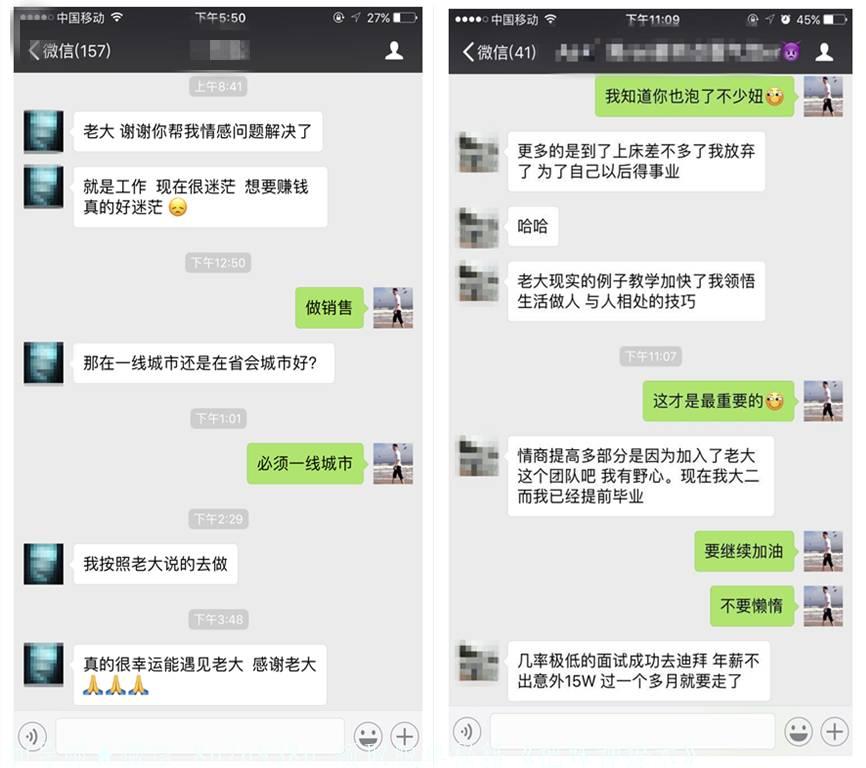Open emoji picker in right chat
Screen dimensions: 866x768
799,732
